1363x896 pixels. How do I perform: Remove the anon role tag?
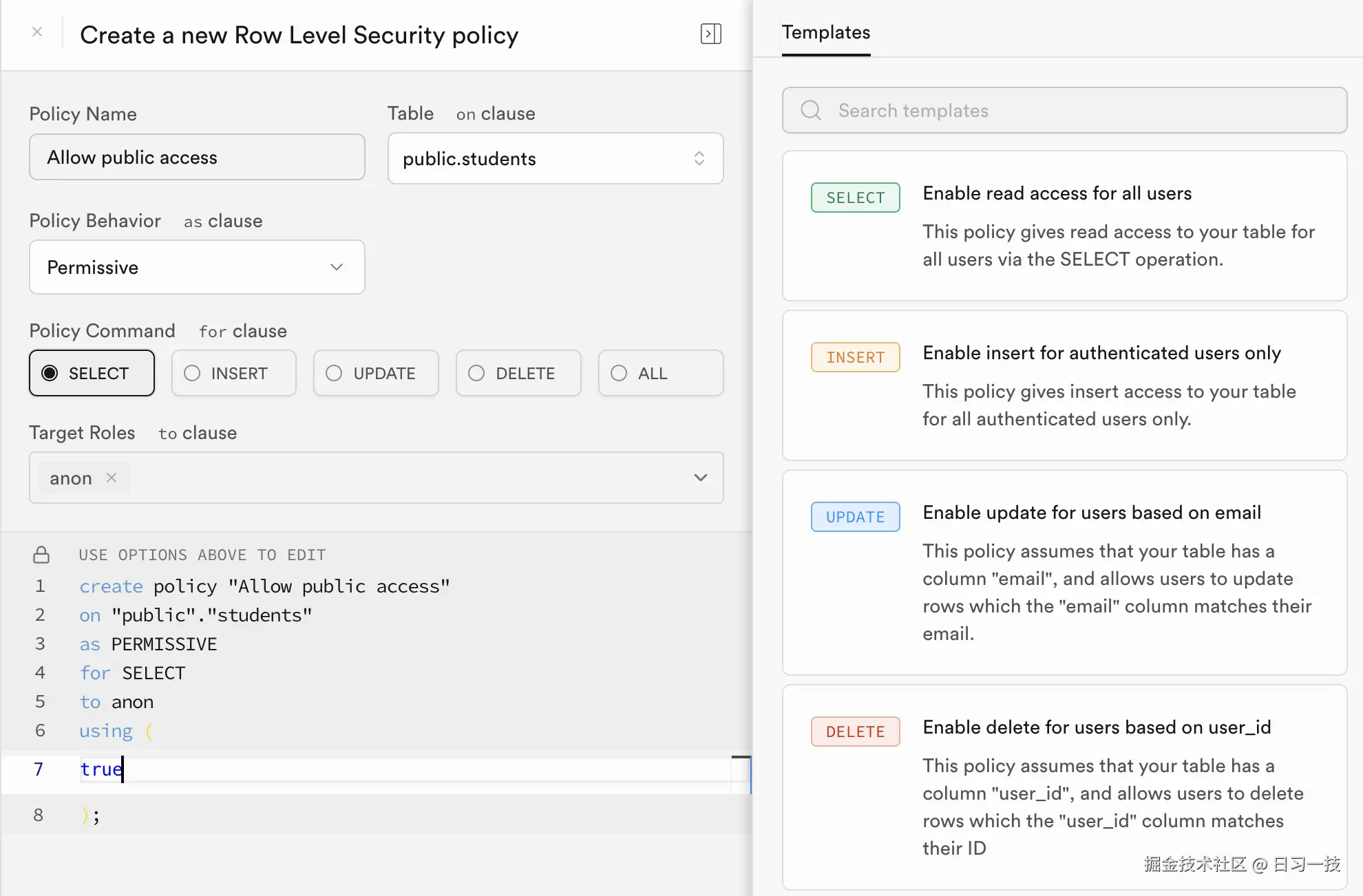point(112,478)
